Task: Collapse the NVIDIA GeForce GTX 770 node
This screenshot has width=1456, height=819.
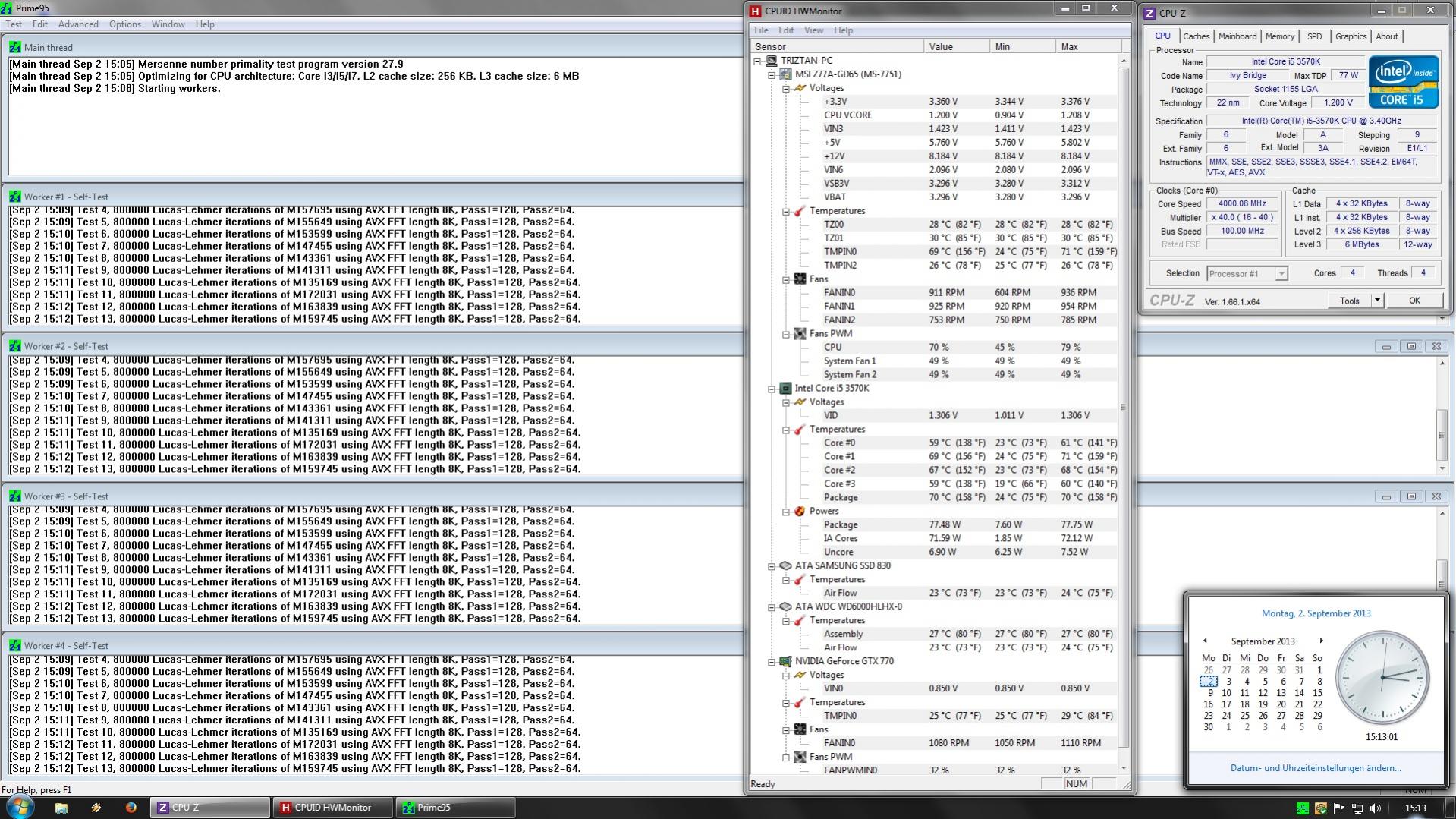Action: 772,662
